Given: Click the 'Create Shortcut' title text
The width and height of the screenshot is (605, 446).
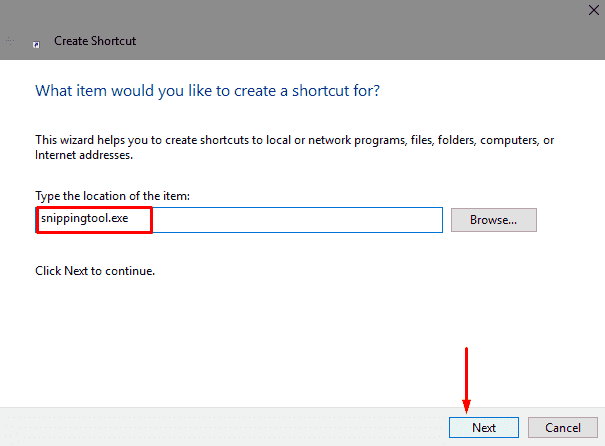Looking at the screenshot, I should 95,41.
